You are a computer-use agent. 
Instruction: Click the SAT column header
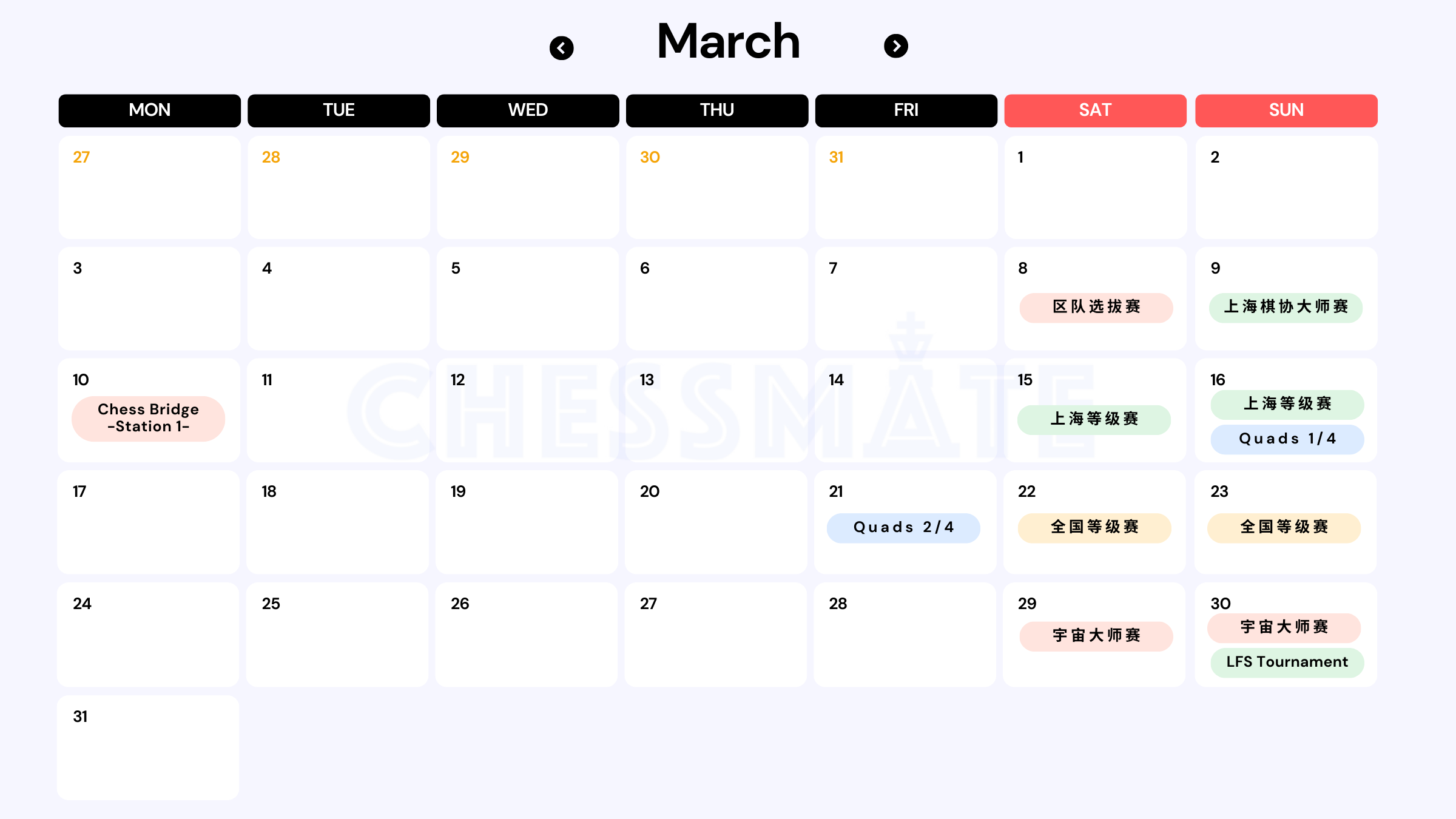1095,110
